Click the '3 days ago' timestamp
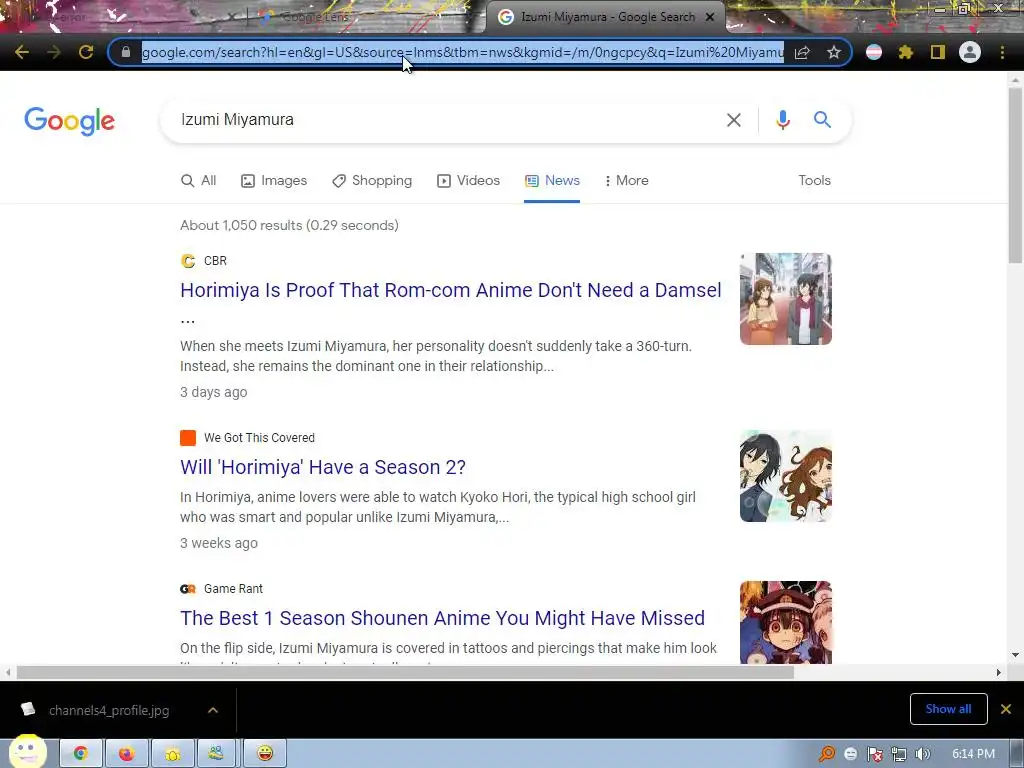 (x=214, y=392)
